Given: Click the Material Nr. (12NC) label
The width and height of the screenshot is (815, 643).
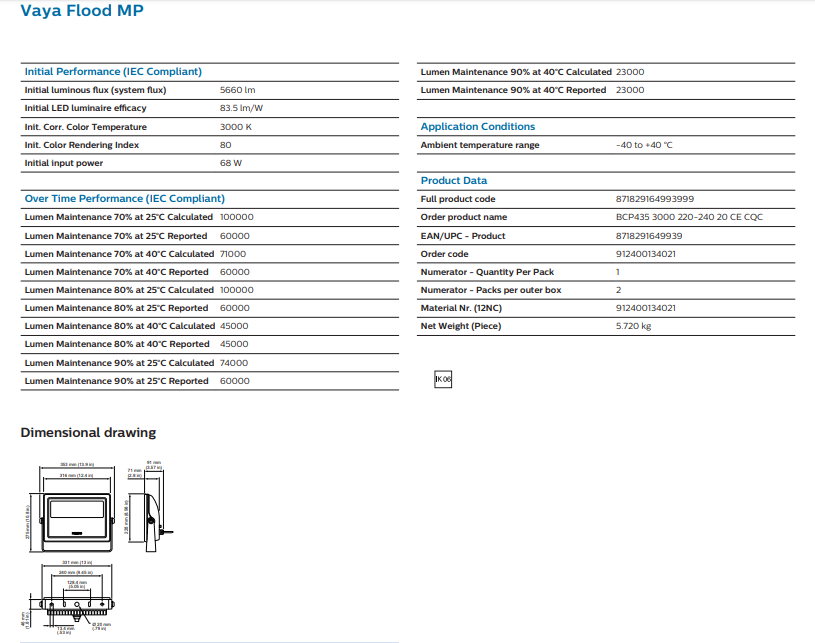Looking at the screenshot, I should click(x=461, y=308).
